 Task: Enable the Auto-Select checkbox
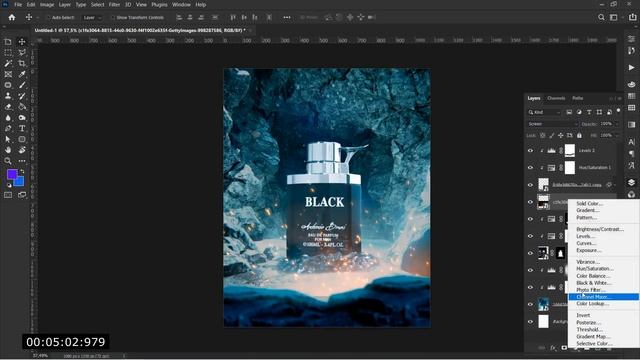pos(48,18)
